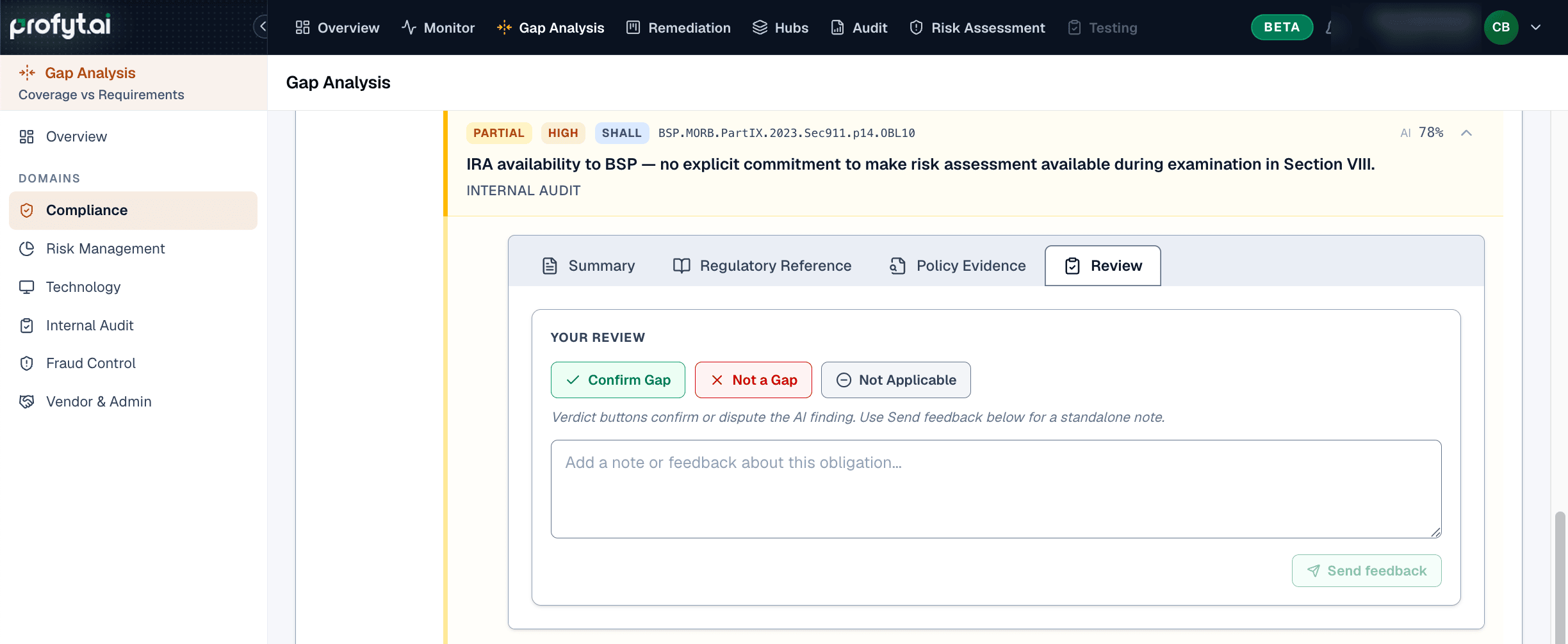Viewport: 1568px width, 644px height.
Task: Click the Policy Evidence file icon
Action: click(x=898, y=266)
